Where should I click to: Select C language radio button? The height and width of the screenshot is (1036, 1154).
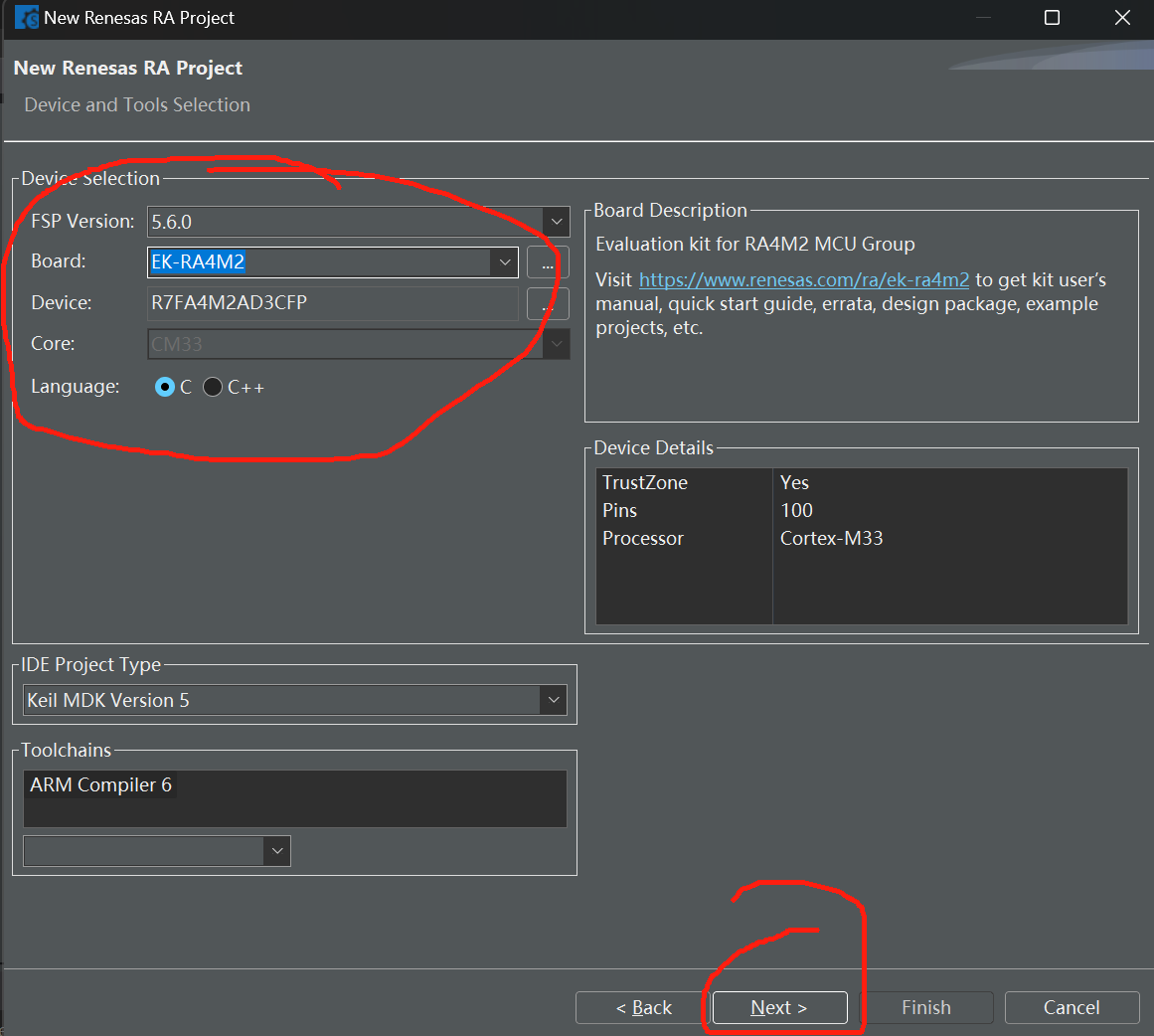point(165,387)
